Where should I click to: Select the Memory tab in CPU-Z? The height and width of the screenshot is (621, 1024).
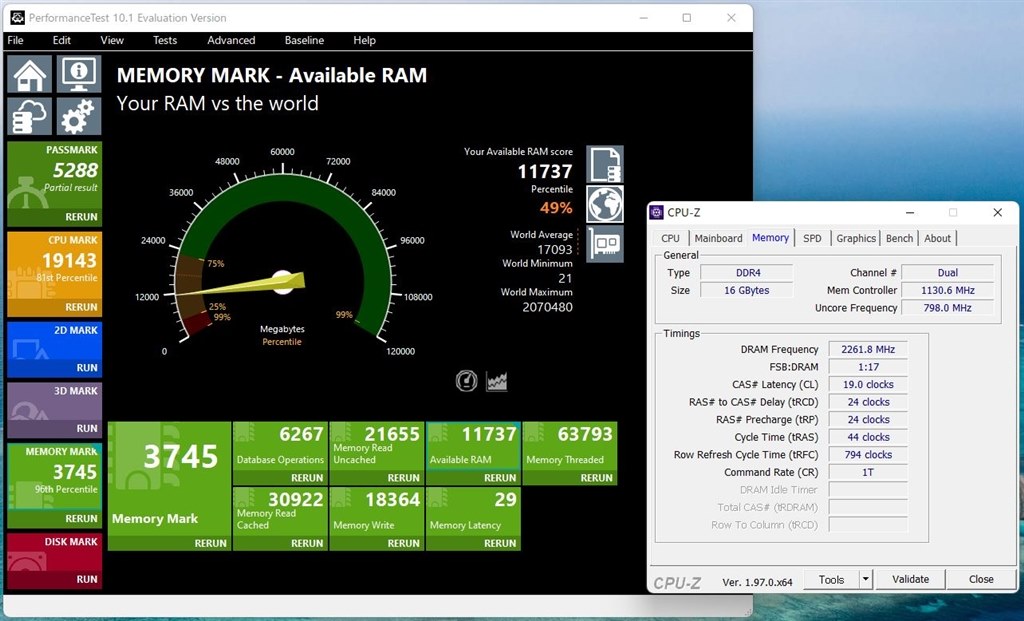(771, 238)
